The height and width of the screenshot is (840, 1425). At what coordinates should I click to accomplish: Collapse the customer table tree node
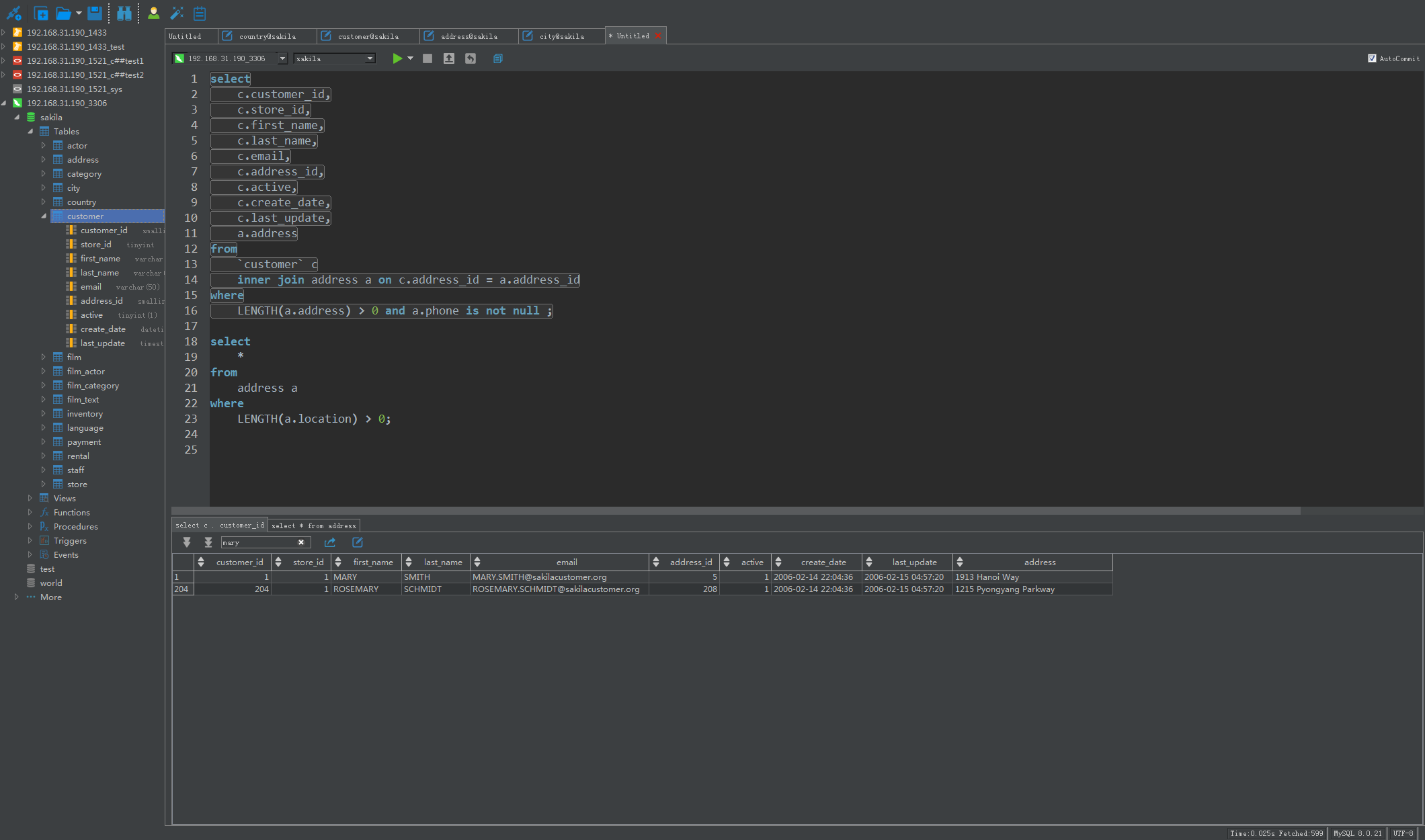tap(44, 216)
